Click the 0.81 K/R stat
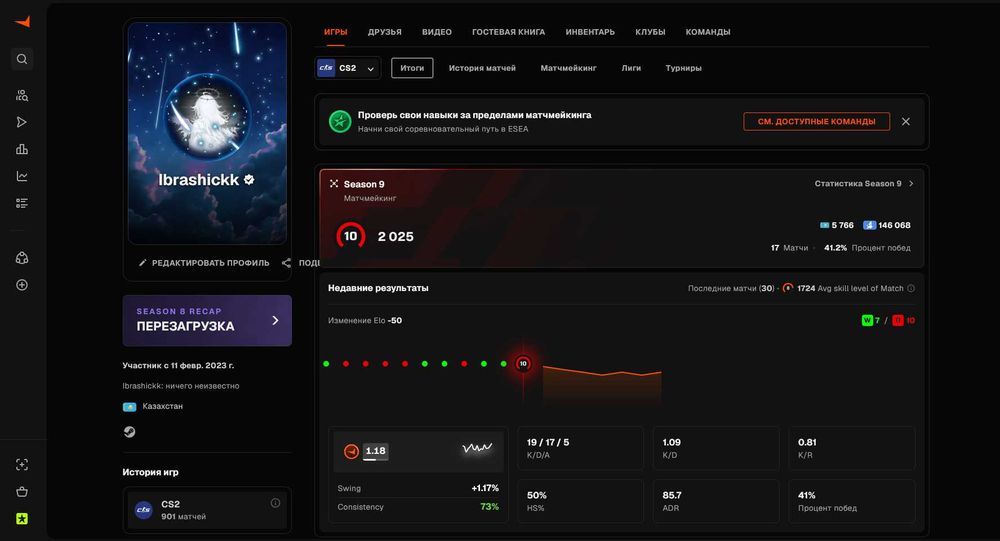Viewport: 1000px width, 541px height. point(851,448)
